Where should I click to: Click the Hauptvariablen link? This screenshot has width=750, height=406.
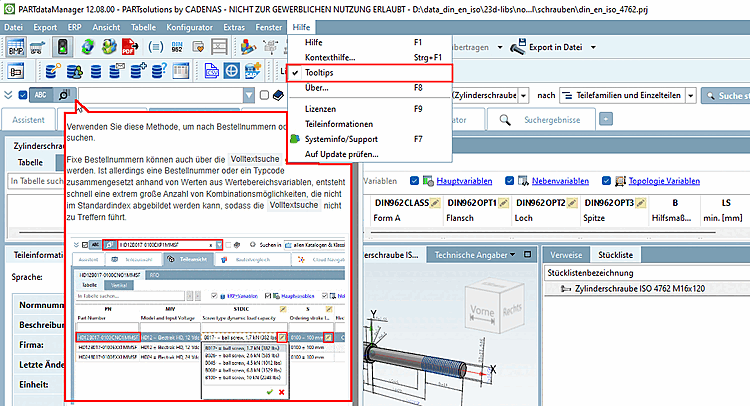pyautogui.click(x=464, y=181)
